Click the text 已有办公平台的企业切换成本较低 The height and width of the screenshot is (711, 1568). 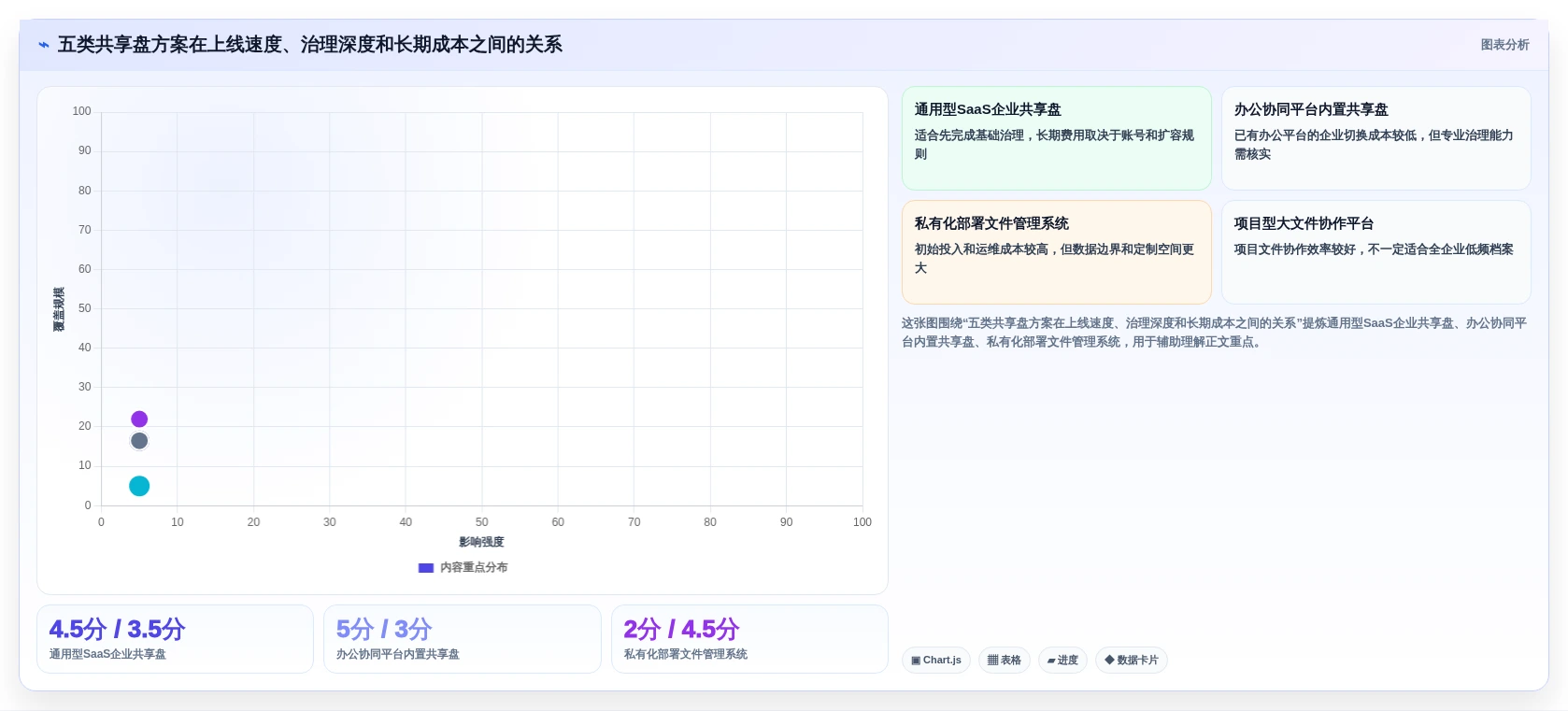[1325, 135]
